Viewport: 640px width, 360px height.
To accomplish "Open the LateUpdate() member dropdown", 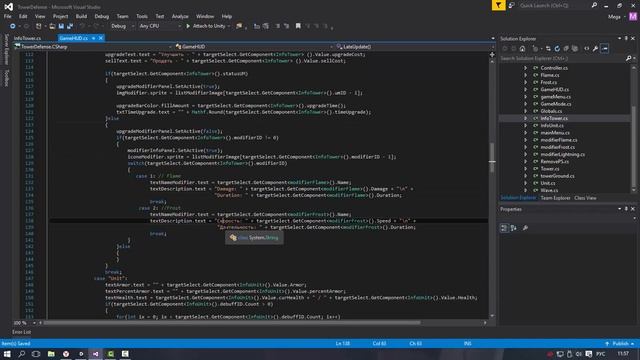I will point(413,47).
